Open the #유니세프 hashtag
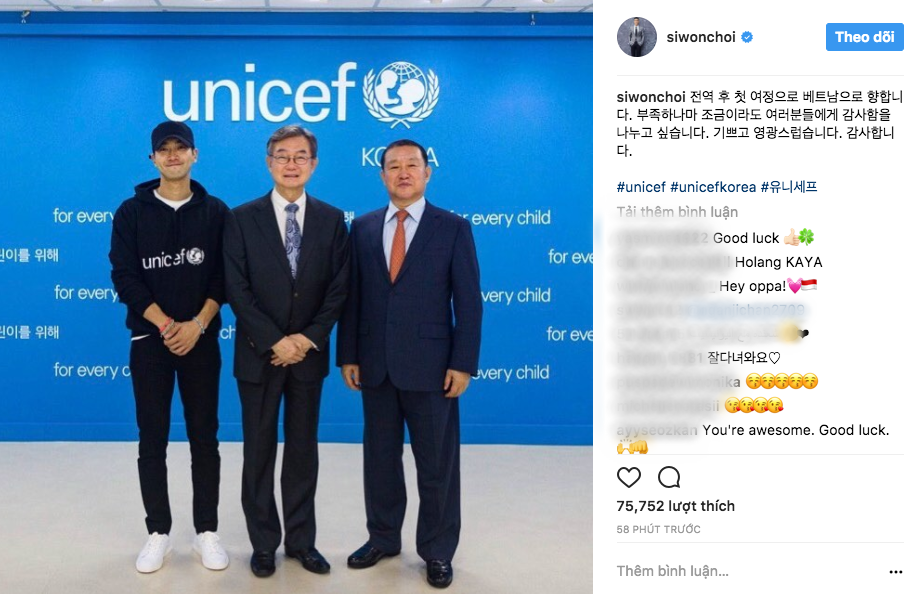The image size is (917, 594). 789,187
